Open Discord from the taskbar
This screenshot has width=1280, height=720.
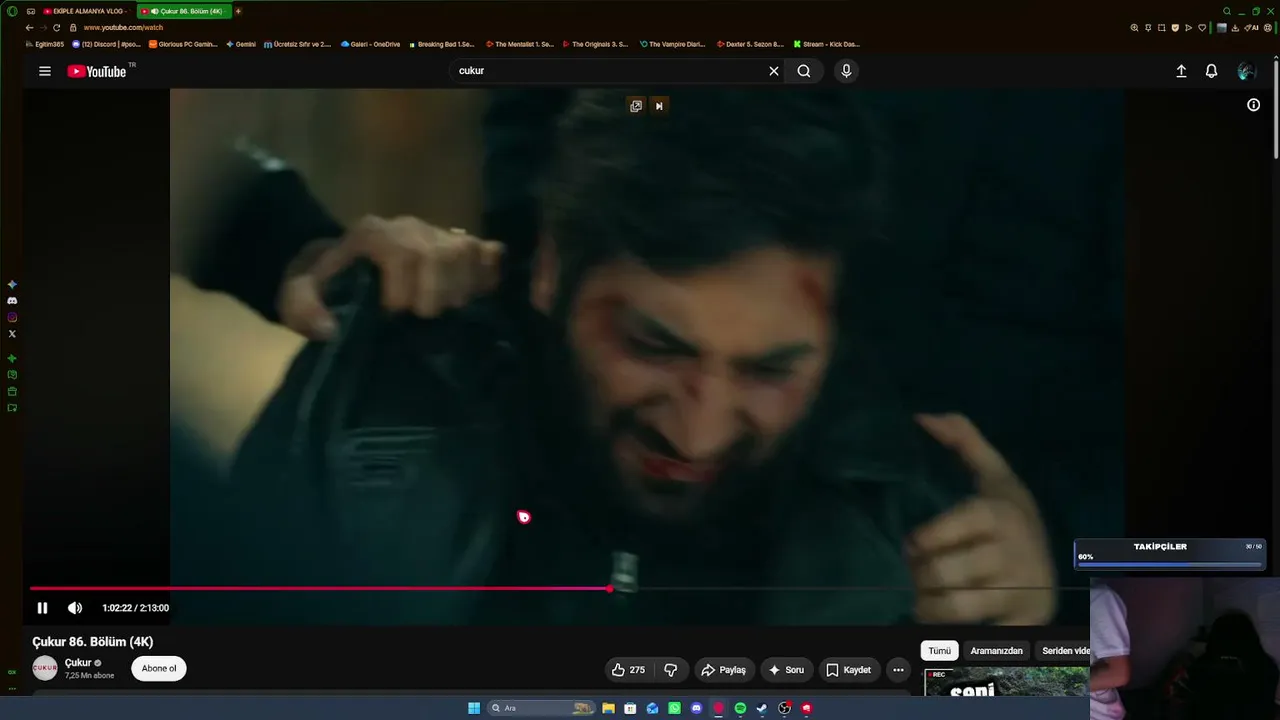tap(696, 708)
